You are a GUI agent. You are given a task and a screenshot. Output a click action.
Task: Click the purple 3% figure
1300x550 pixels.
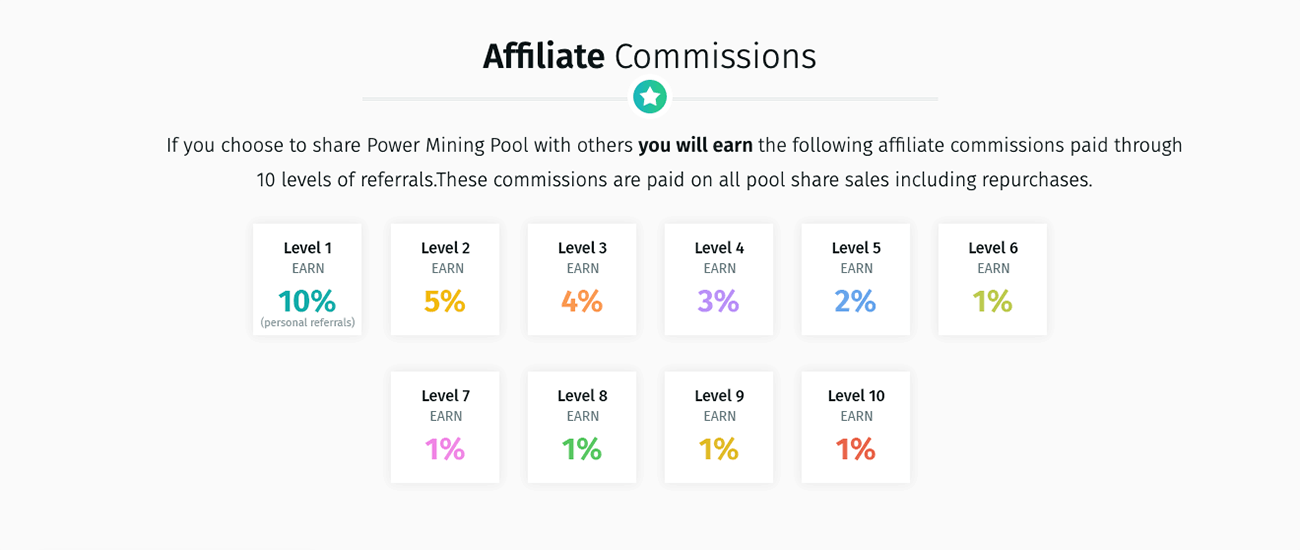pyautogui.click(x=719, y=301)
